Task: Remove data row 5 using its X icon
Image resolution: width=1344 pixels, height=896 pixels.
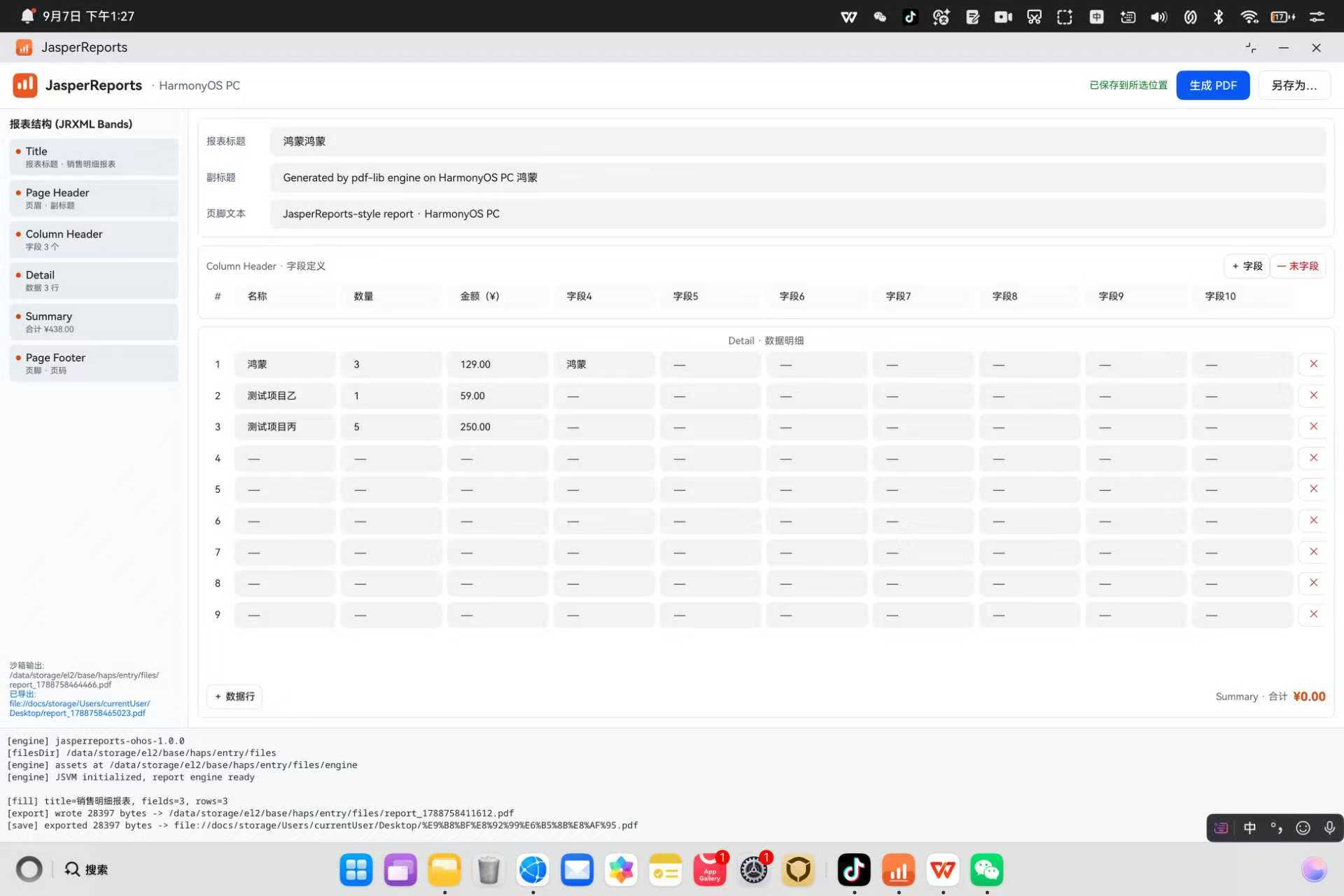Action: (x=1313, y=489)
